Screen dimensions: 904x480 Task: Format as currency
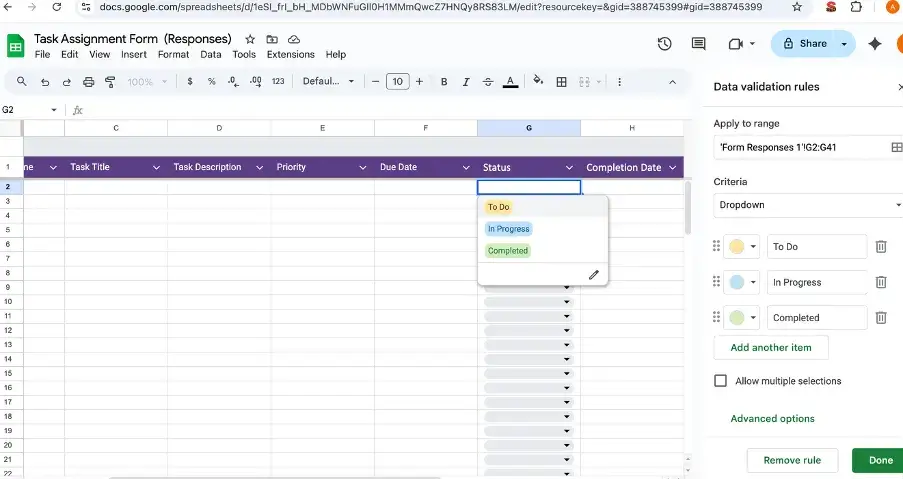point(190,82)
